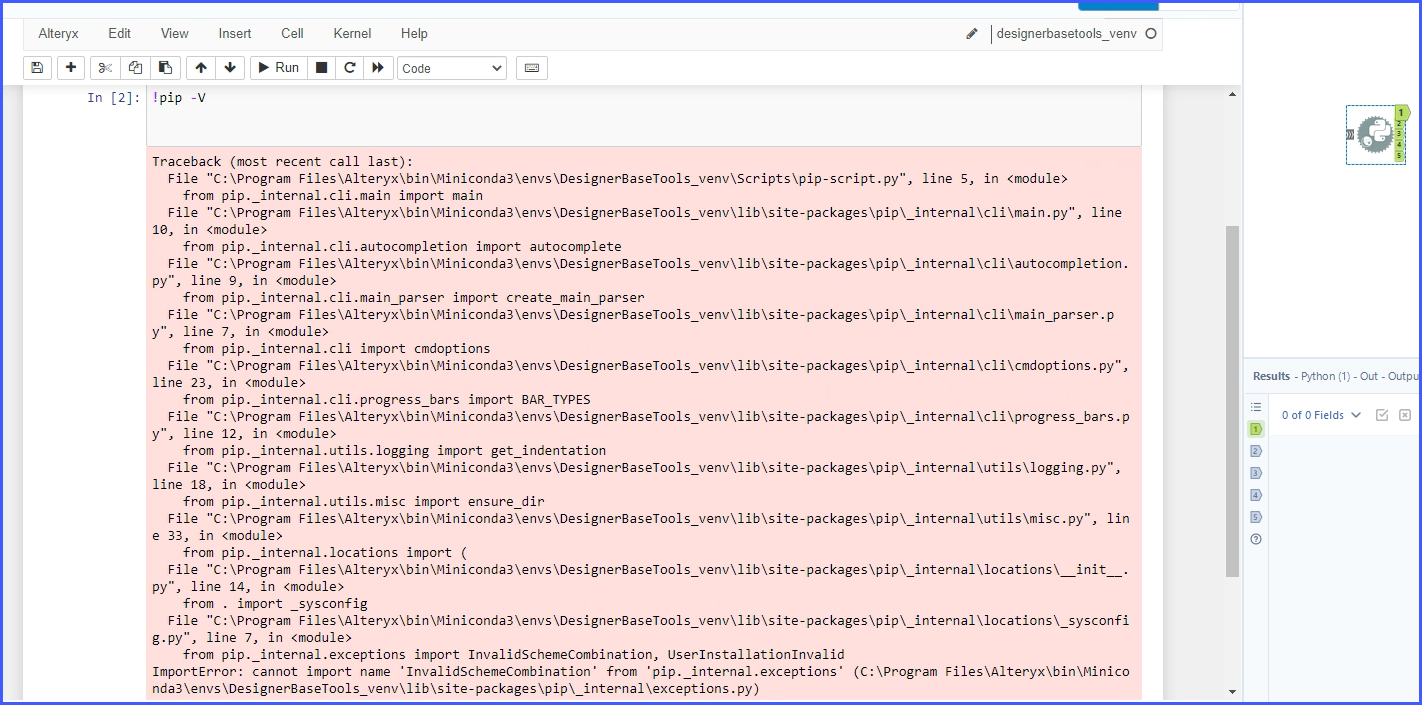
Task: Move selected cell down with arrow icon
Action: tap(230, 68)
